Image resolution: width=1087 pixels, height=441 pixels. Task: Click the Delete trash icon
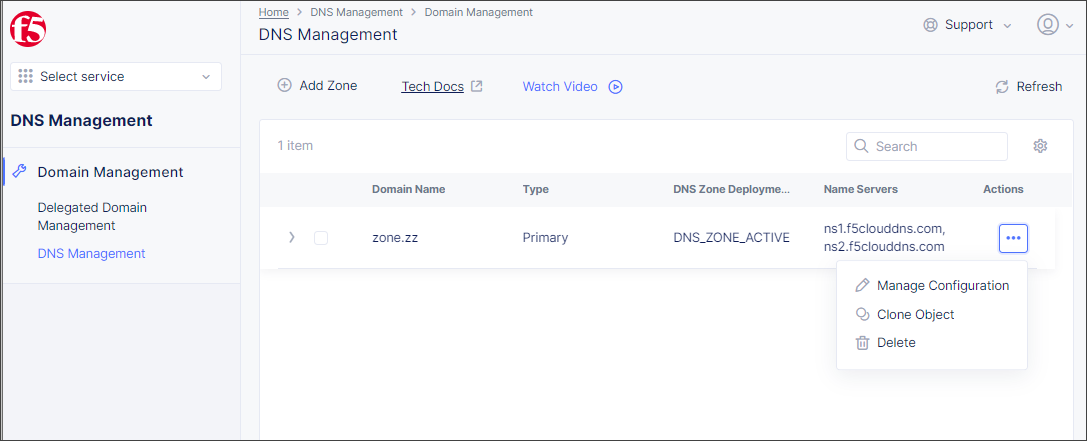(862, 343)
